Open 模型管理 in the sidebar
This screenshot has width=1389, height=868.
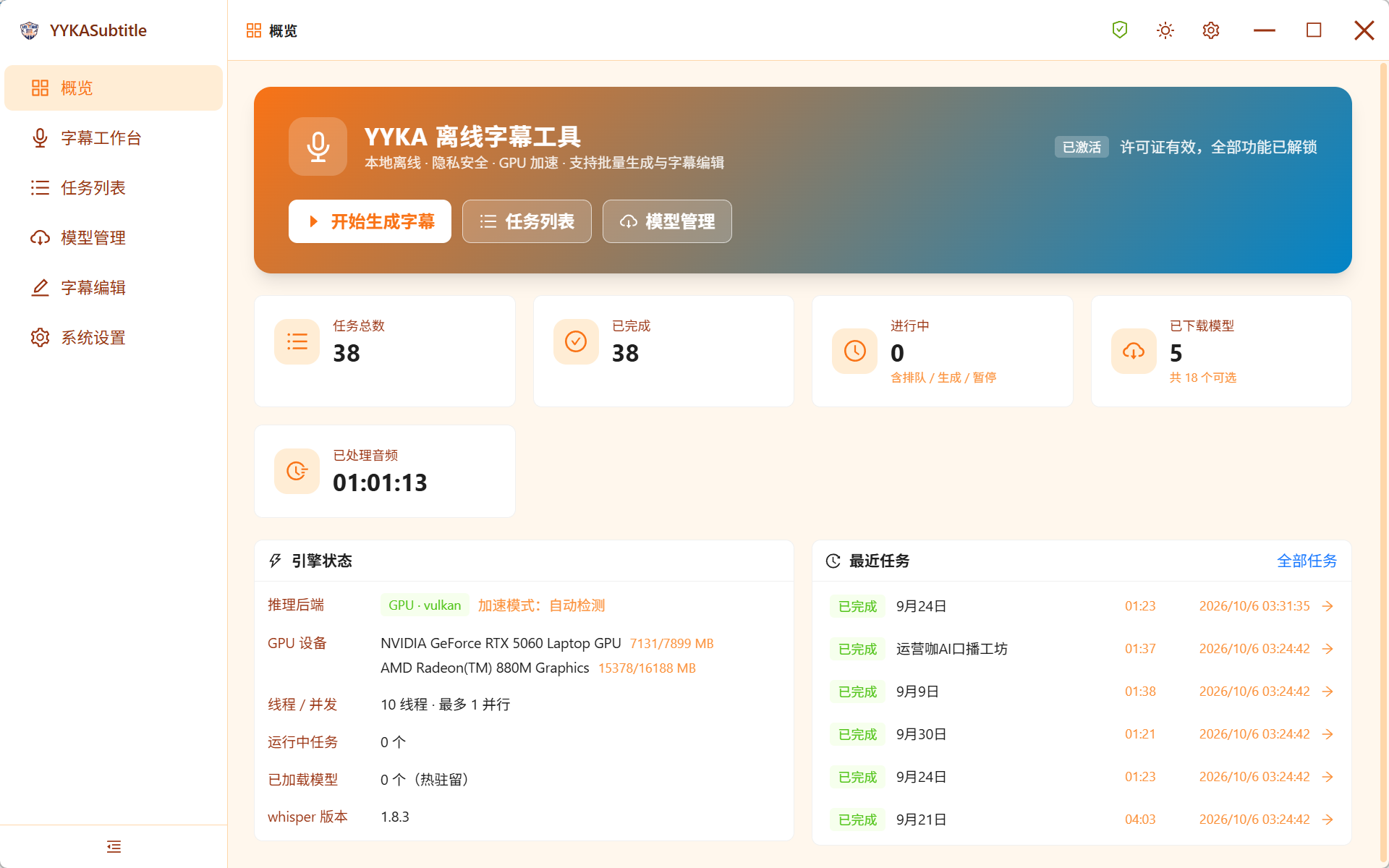(x=114, y=238)
